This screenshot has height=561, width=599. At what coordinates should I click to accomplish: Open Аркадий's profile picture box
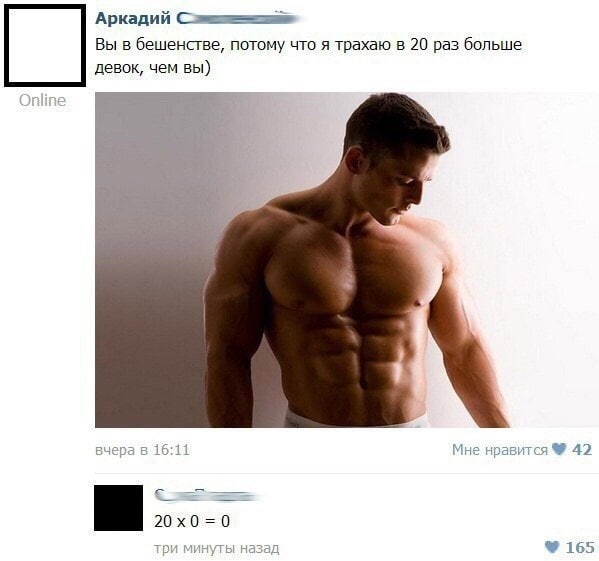coord(45,45)
